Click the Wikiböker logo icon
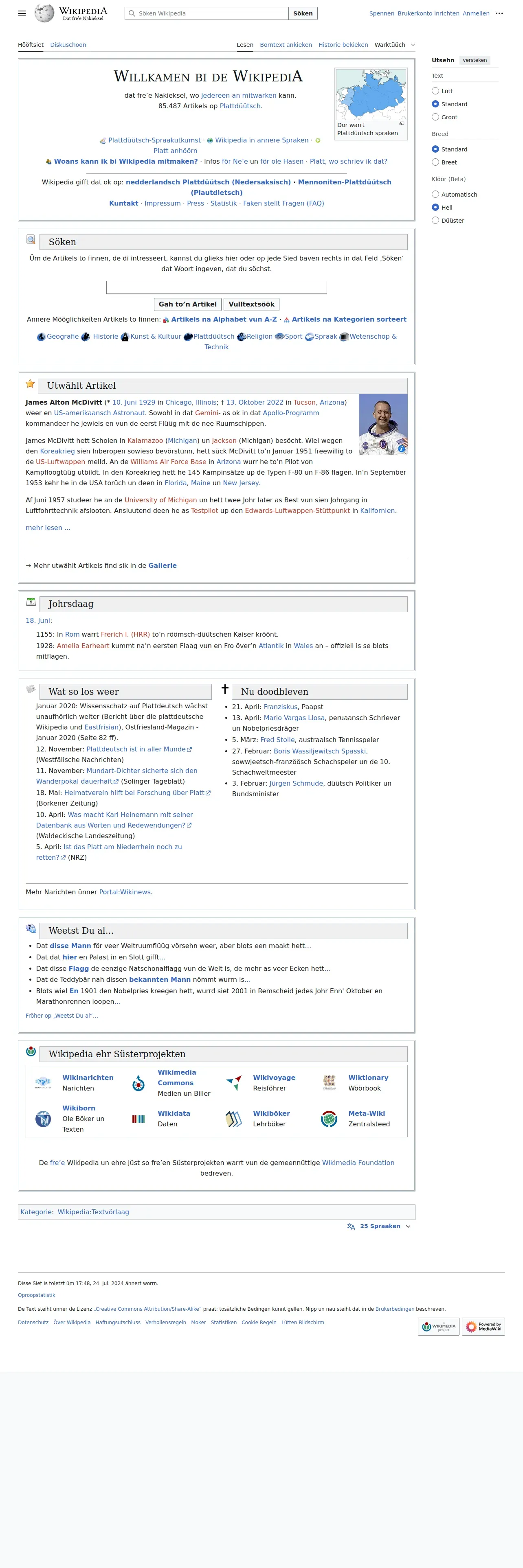523x1568 pixels. pyautogui.click(x=234, y=1119)
